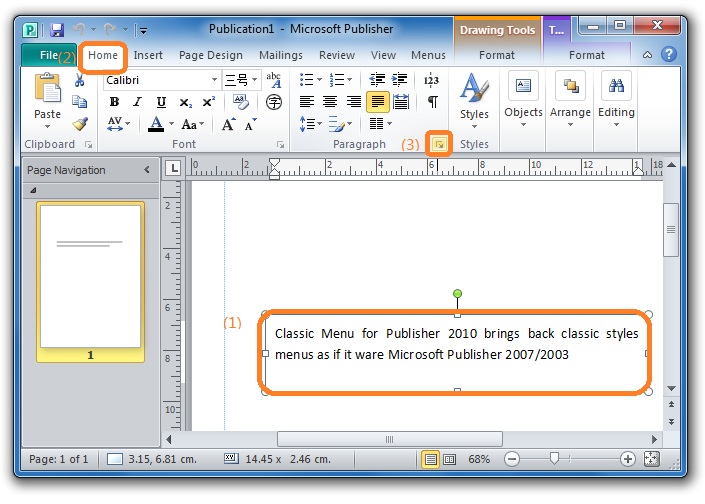Screen dimensions: 705x504
Task: Click the Clear Formatting eraser icon
Action: click(241, 102)
